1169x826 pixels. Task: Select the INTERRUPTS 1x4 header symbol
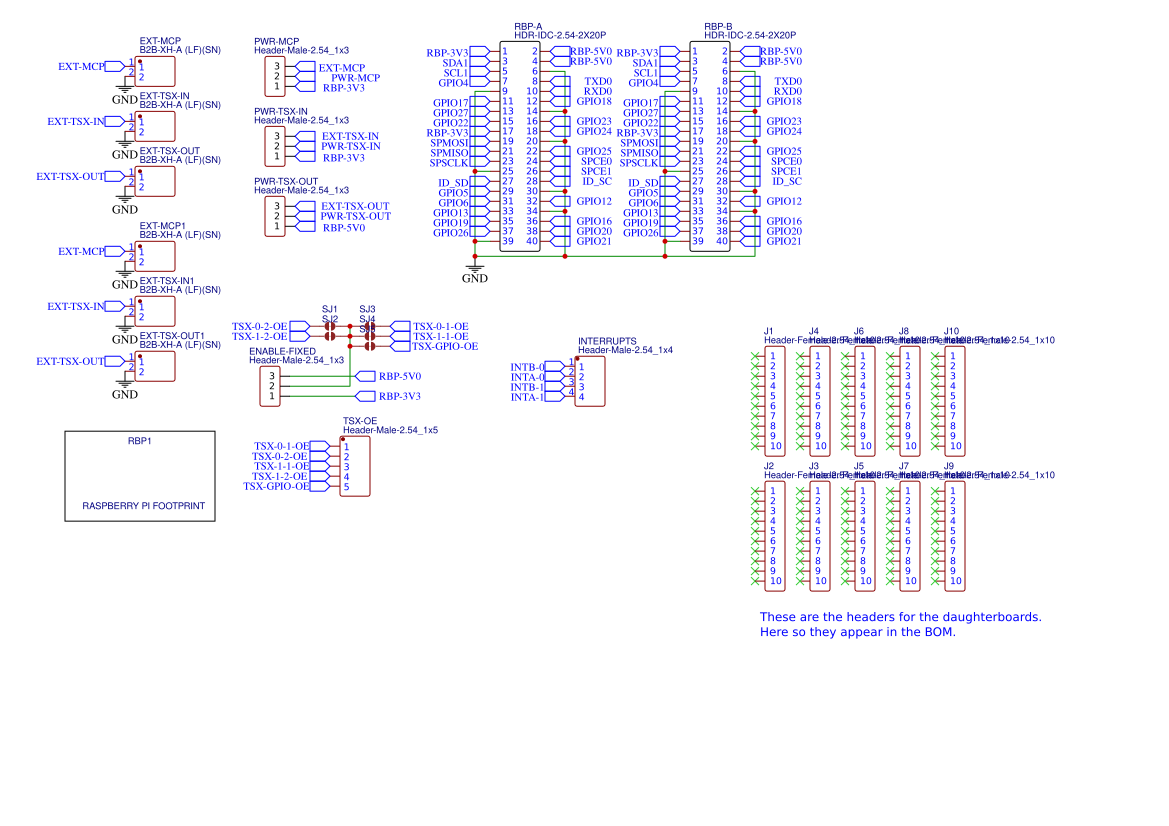coord(590,381)
